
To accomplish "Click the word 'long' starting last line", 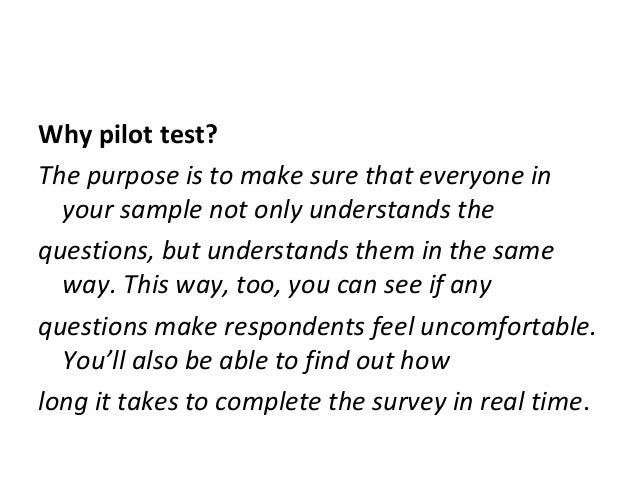I will [x=63, y=402].
